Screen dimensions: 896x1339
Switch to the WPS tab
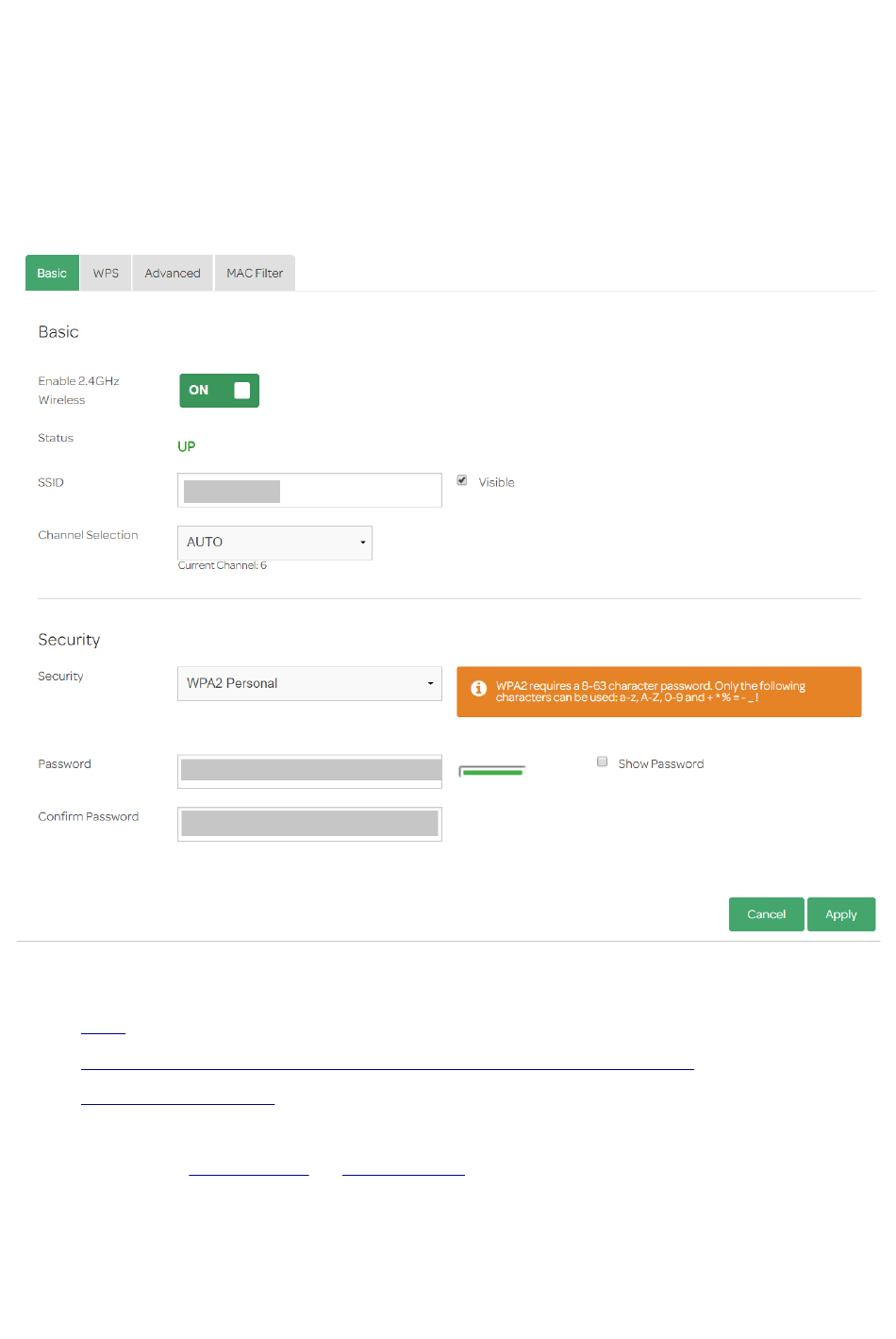[x=106, y=273]
